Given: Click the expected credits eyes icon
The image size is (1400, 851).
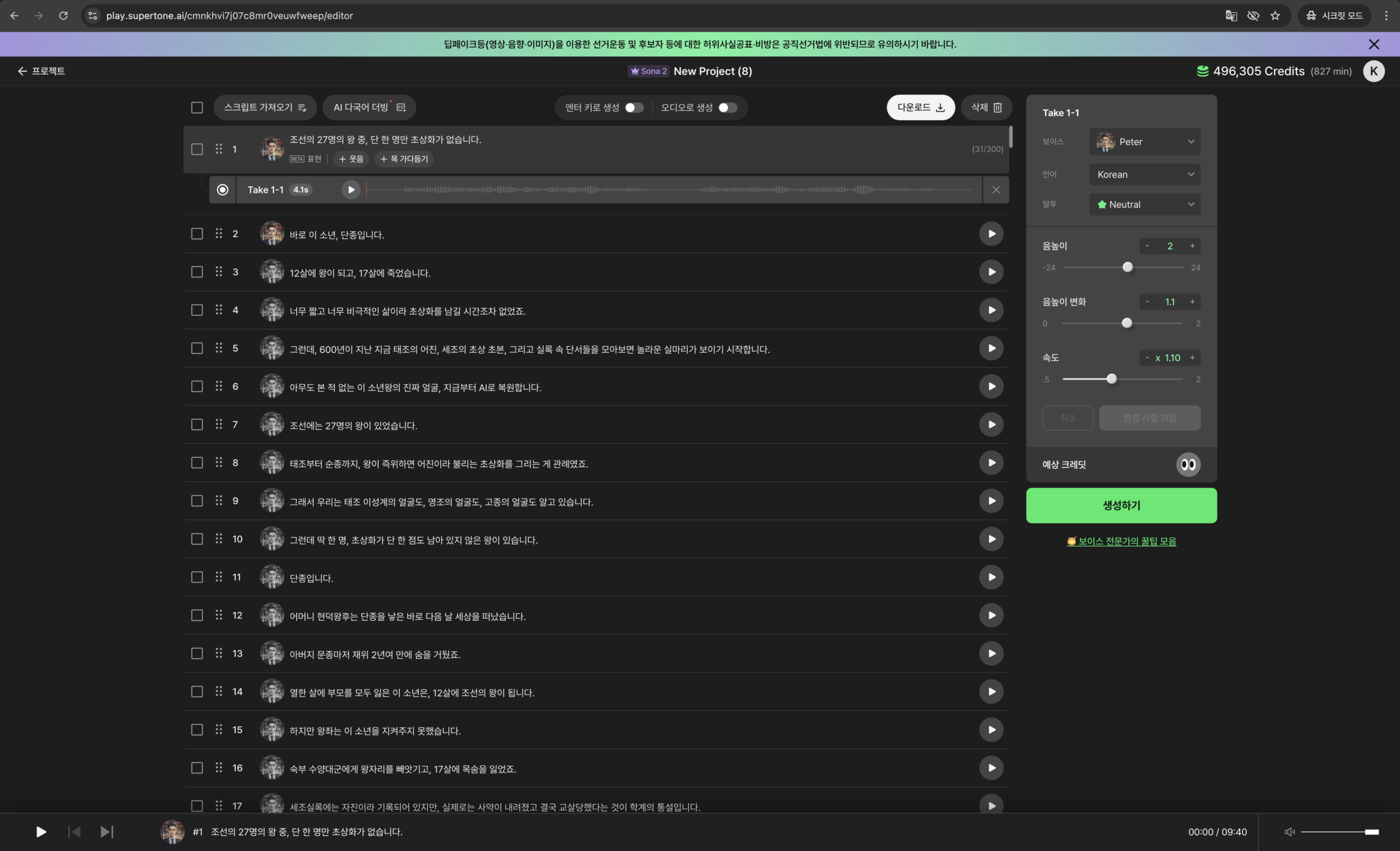Looking at the screenshot, I should pyautogui.click(x=1187, y=465).
